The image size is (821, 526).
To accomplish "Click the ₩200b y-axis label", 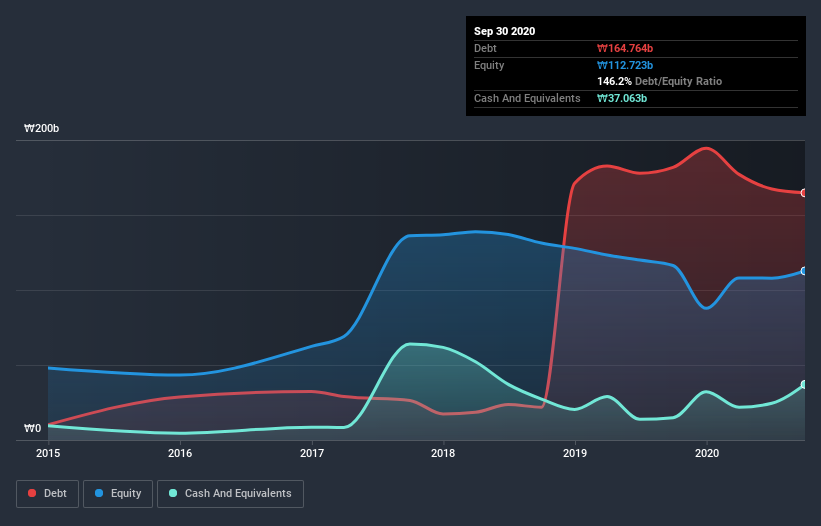I will click(x=42, y=128).
